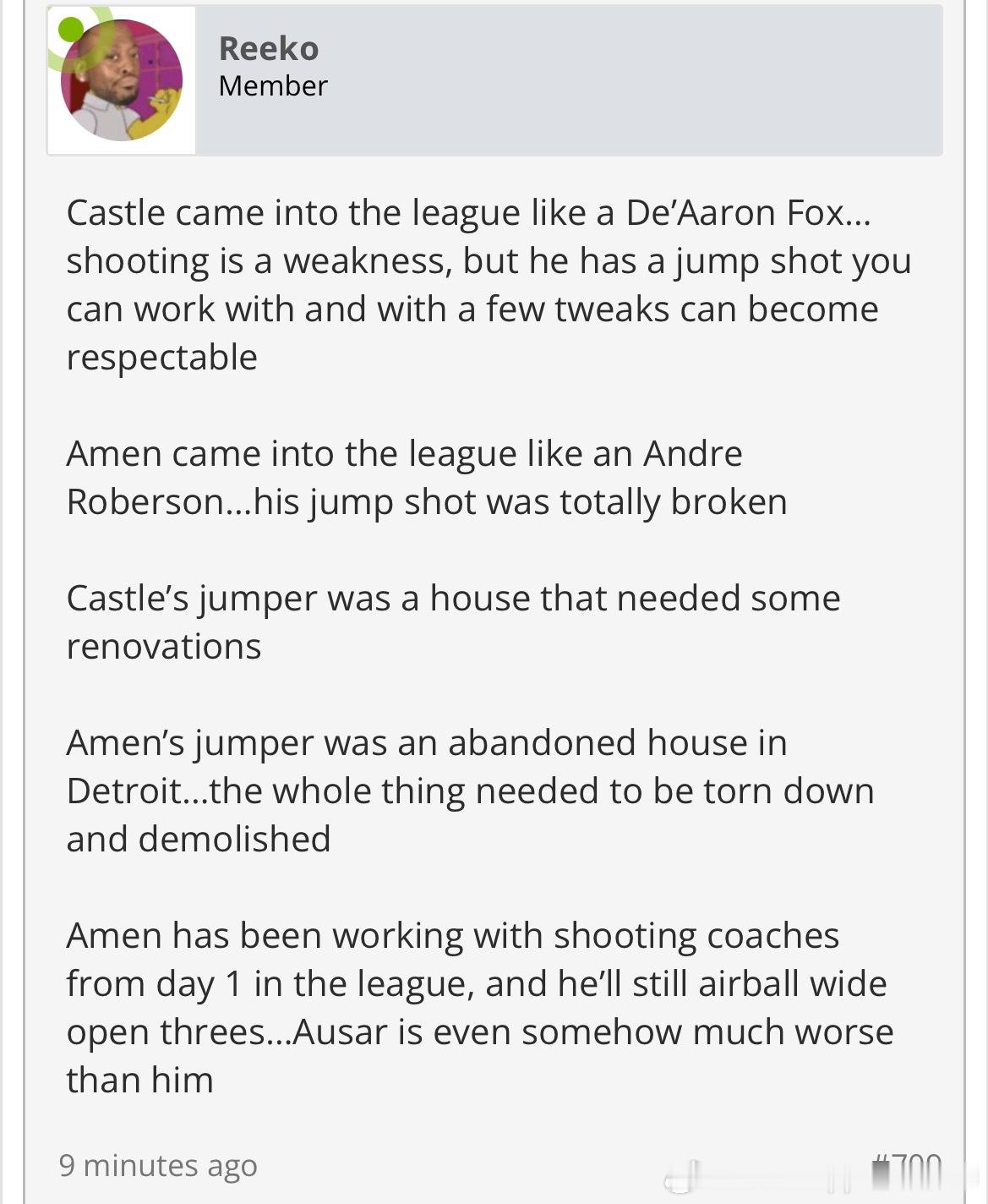
Task: Click the paragraph about Amen and Andre Roberson
Action: [427, 478]
